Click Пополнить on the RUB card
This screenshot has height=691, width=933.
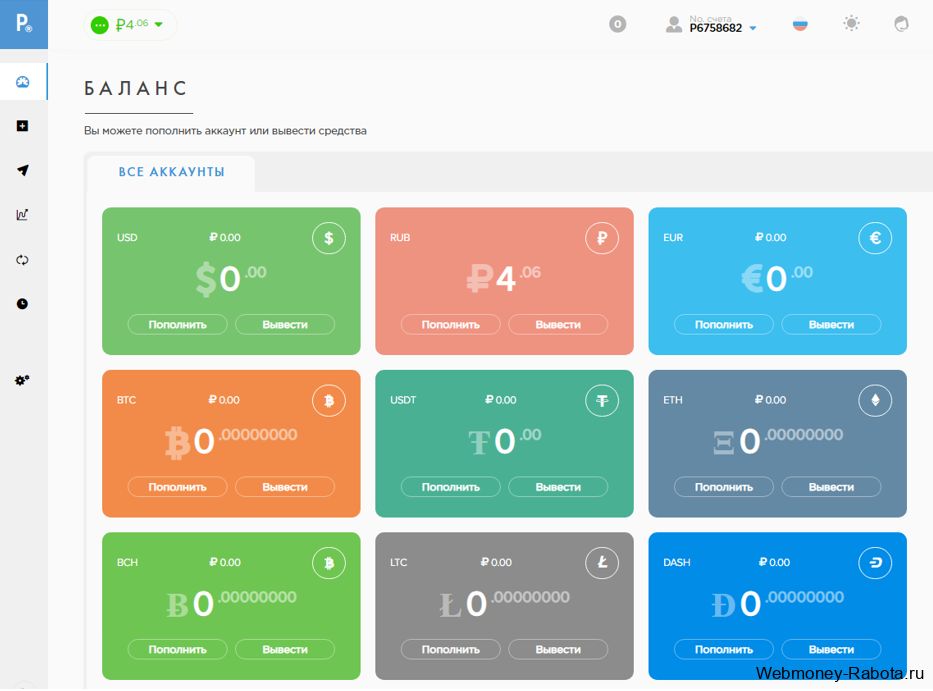coord(450,325)
